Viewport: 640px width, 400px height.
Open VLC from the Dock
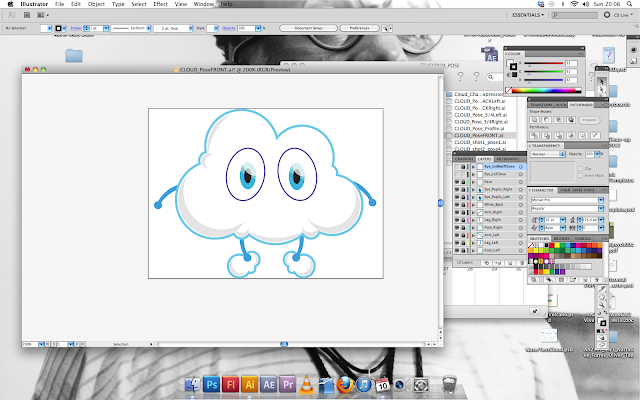click(x=307, y=384)
